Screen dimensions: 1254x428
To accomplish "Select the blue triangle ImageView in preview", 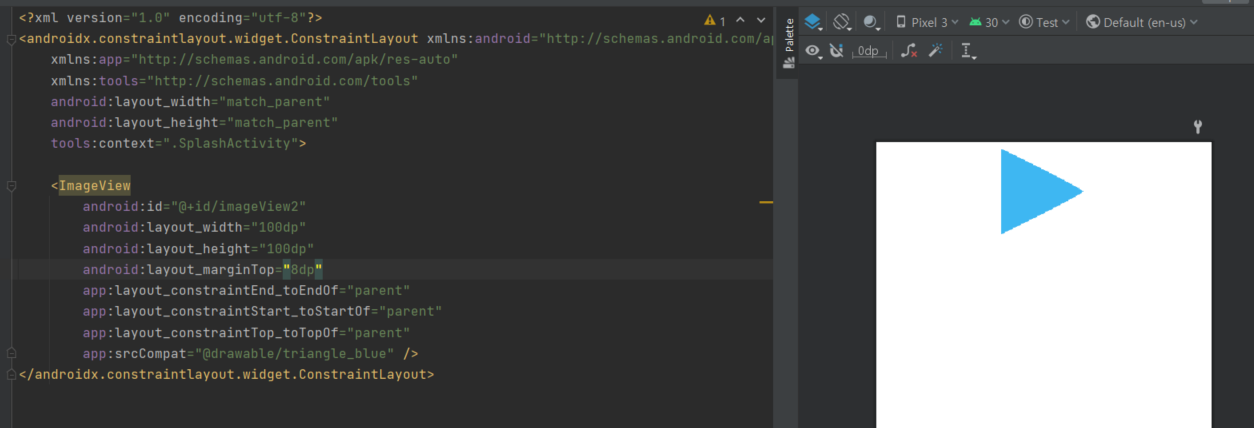I will [1041, 191].
